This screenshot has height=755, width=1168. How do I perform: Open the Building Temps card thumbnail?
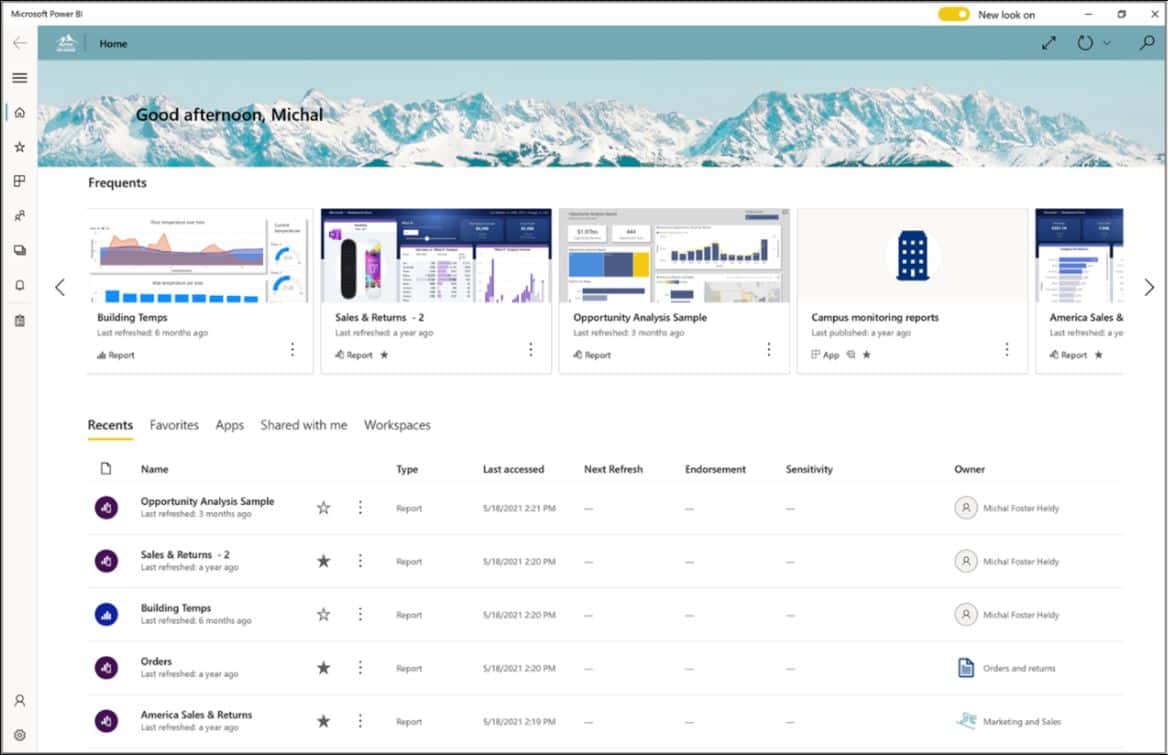point(200,255)
